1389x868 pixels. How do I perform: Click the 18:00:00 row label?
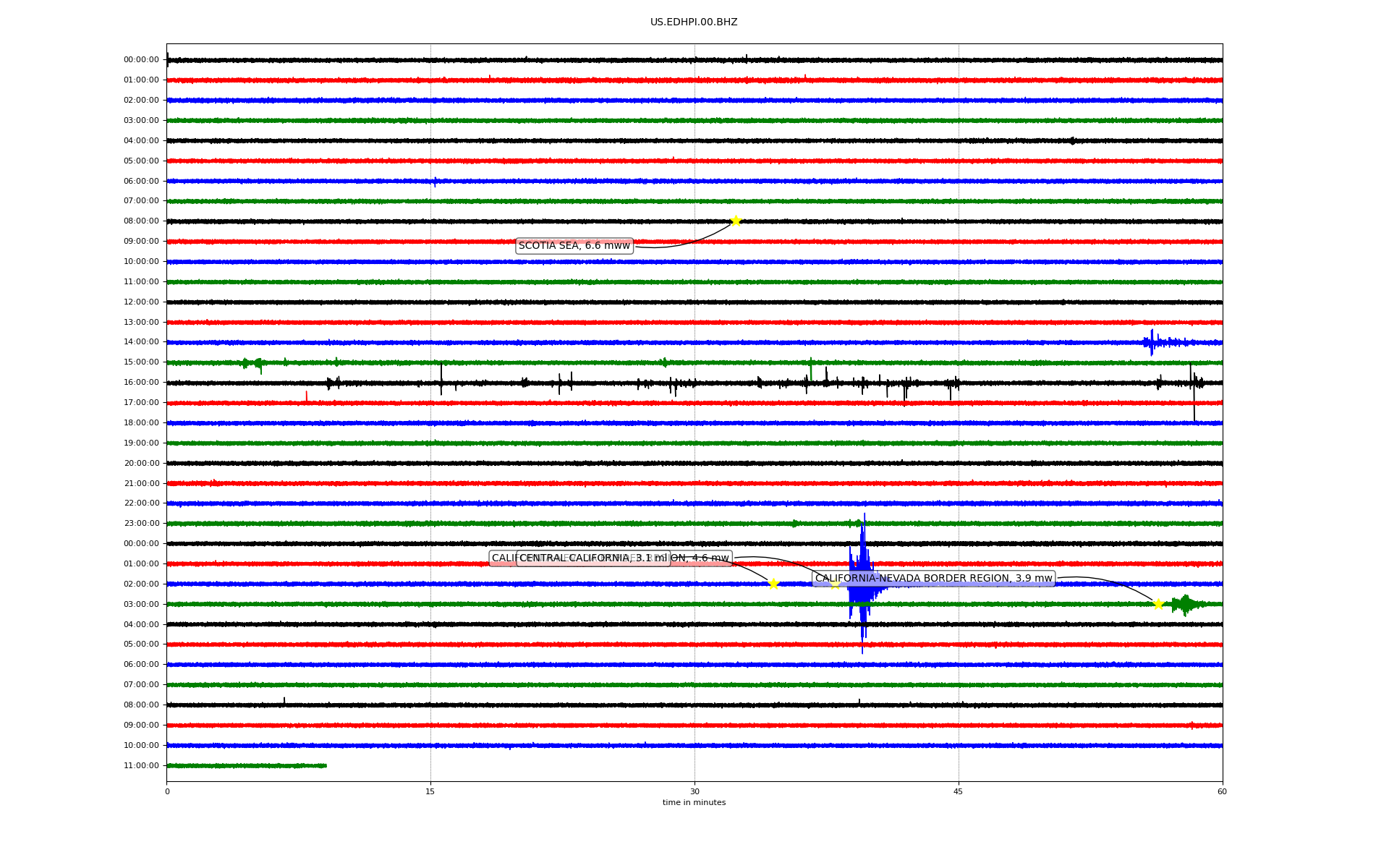click(141, 422)
